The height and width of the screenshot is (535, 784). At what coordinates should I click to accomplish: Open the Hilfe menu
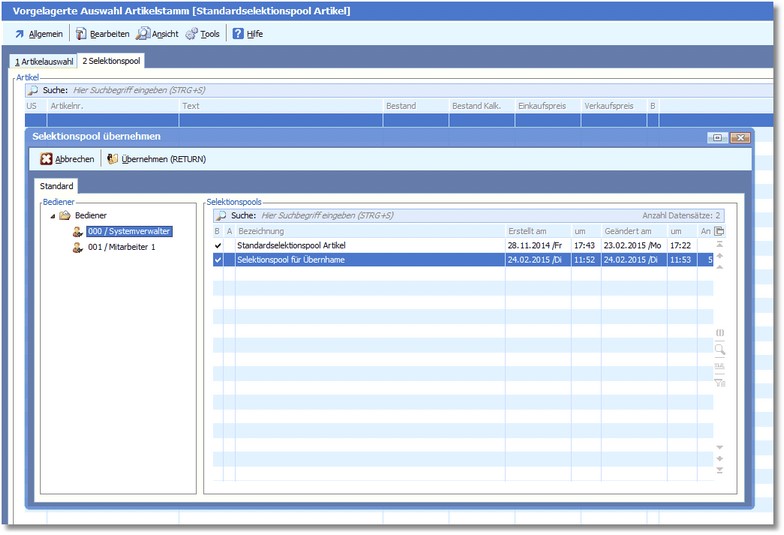pos(248,33)
